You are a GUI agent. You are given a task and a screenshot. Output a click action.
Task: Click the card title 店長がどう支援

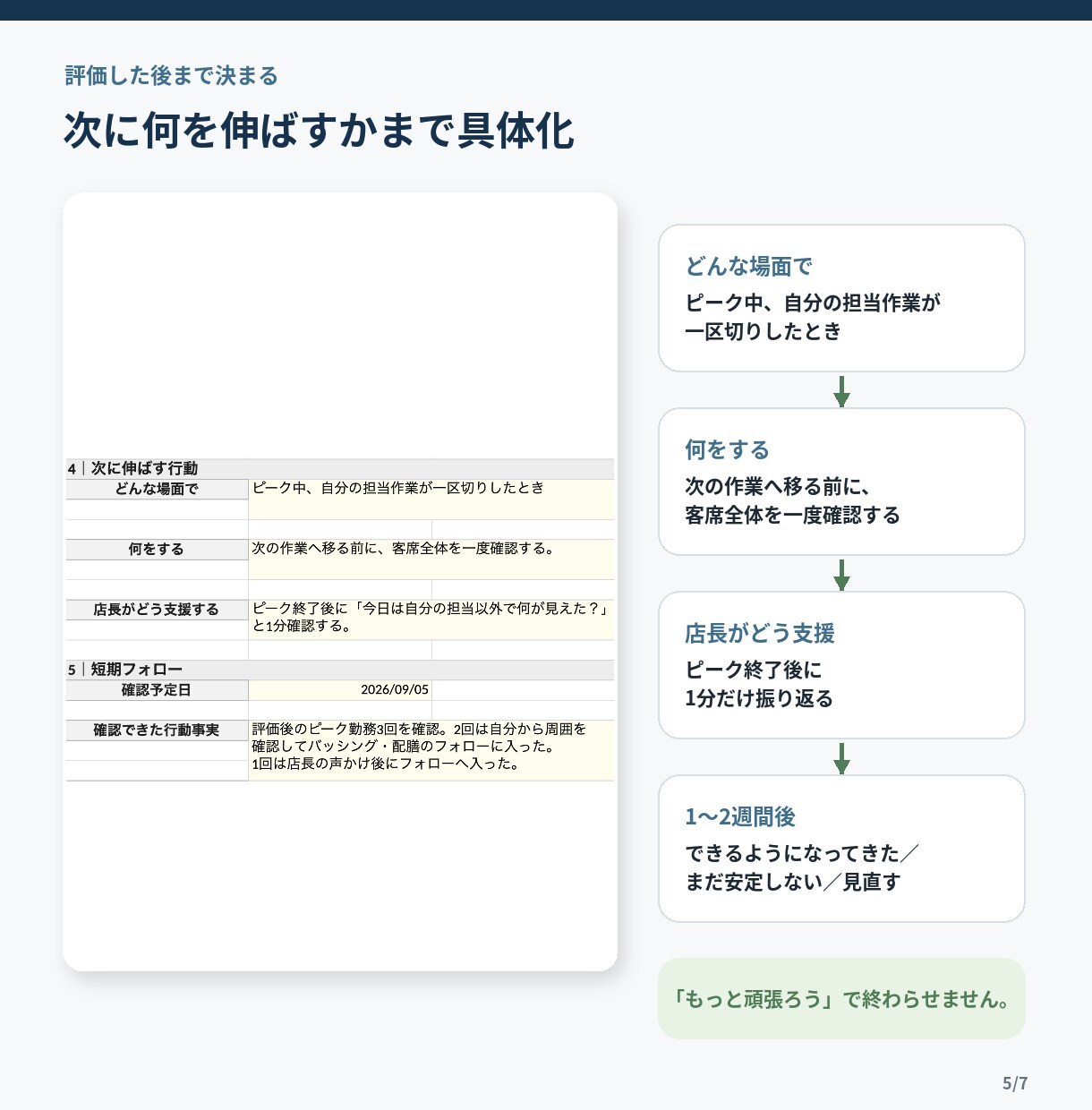click(760, 633)
